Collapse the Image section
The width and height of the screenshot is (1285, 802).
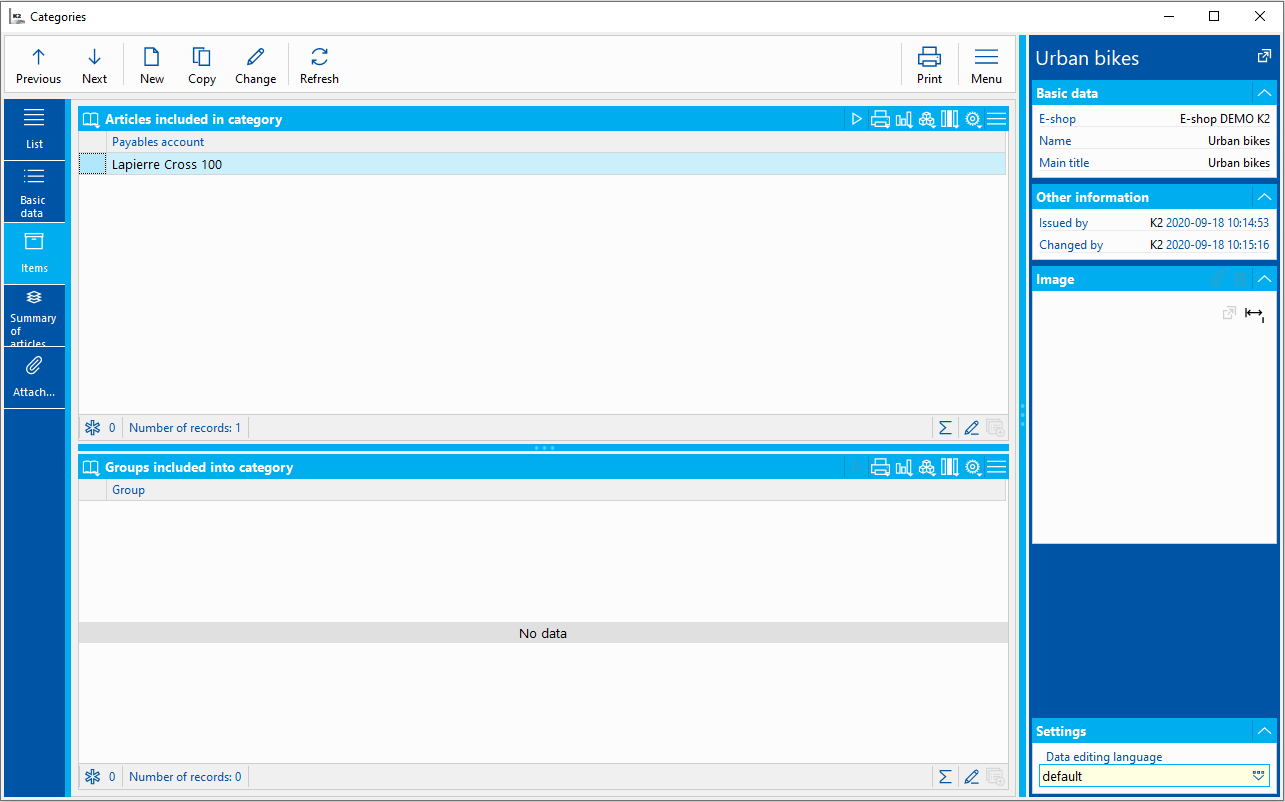pyautogui.click(x=1265, y=279)
